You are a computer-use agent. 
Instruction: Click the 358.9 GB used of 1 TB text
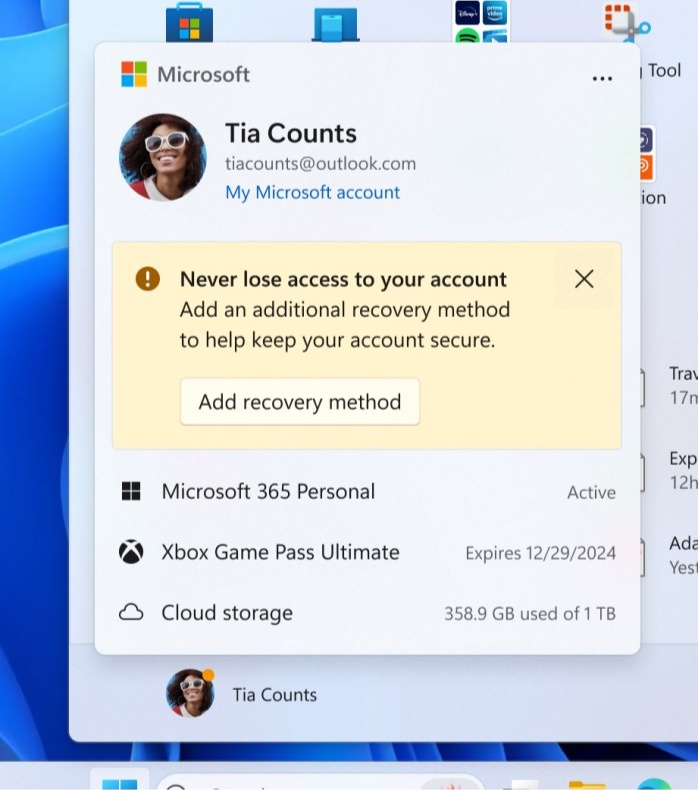coord(530,614)
